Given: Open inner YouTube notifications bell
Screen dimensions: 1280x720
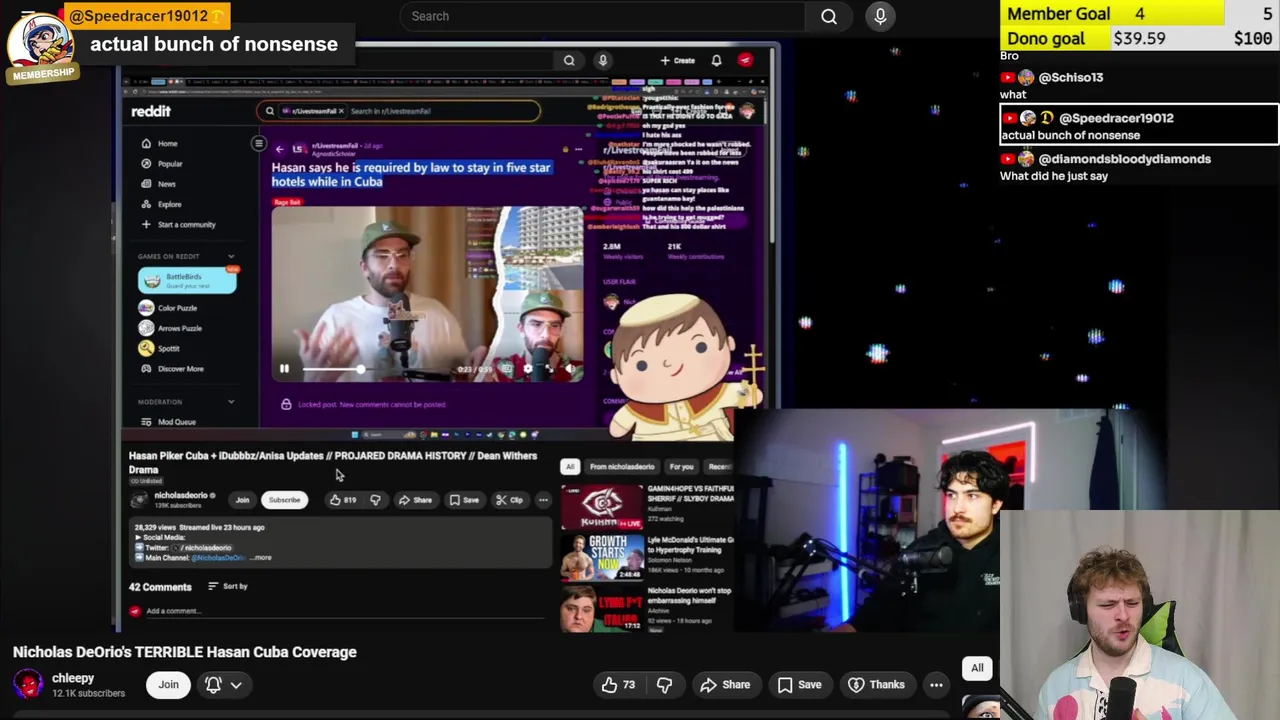Looking at the screenshot, I should 716,60.
